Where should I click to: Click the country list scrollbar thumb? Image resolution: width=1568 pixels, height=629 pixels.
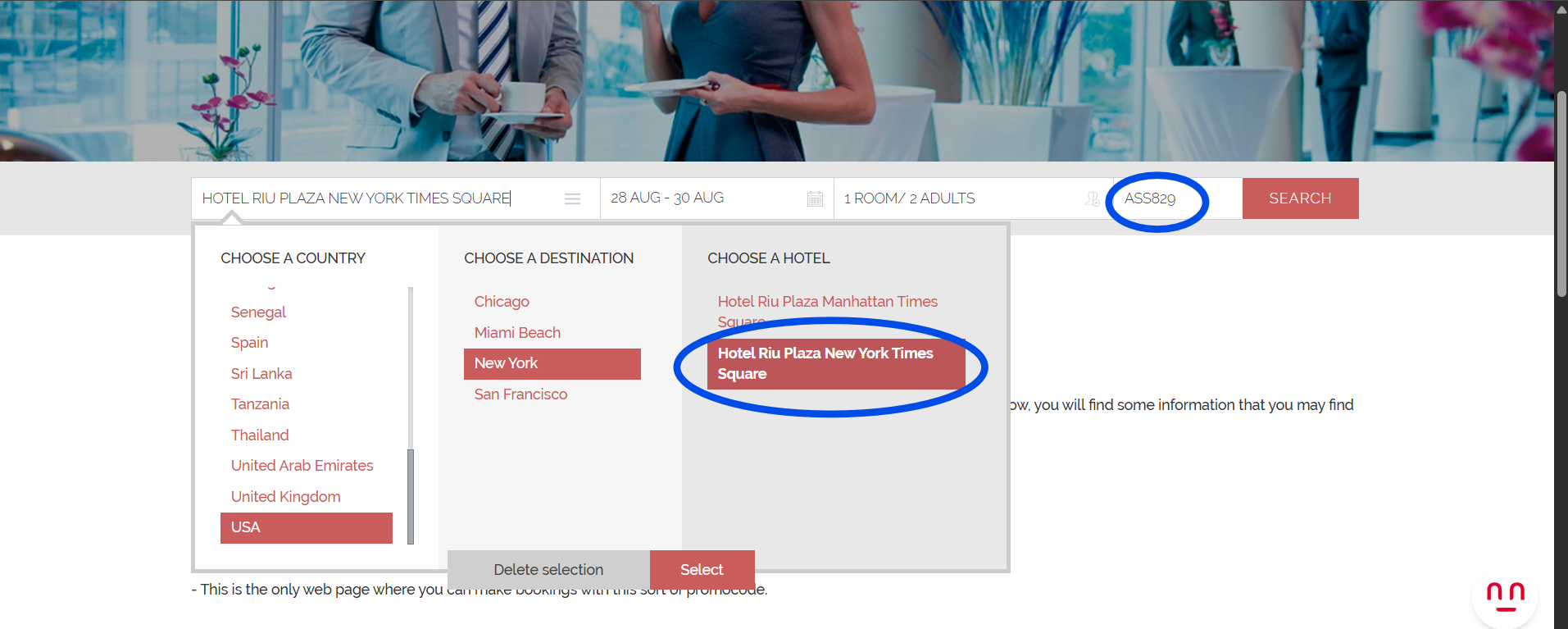point(411,497)
